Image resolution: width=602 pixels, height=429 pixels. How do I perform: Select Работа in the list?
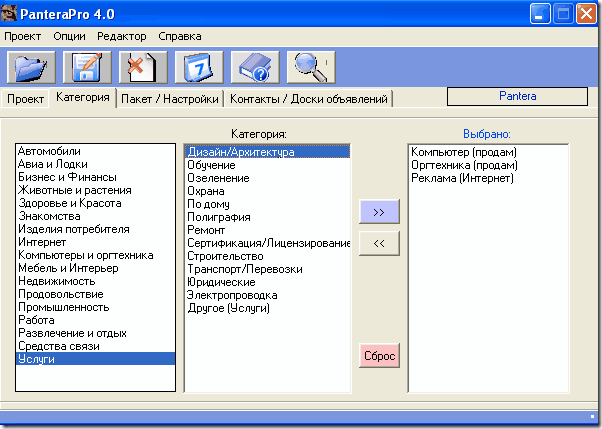point(95,320)
